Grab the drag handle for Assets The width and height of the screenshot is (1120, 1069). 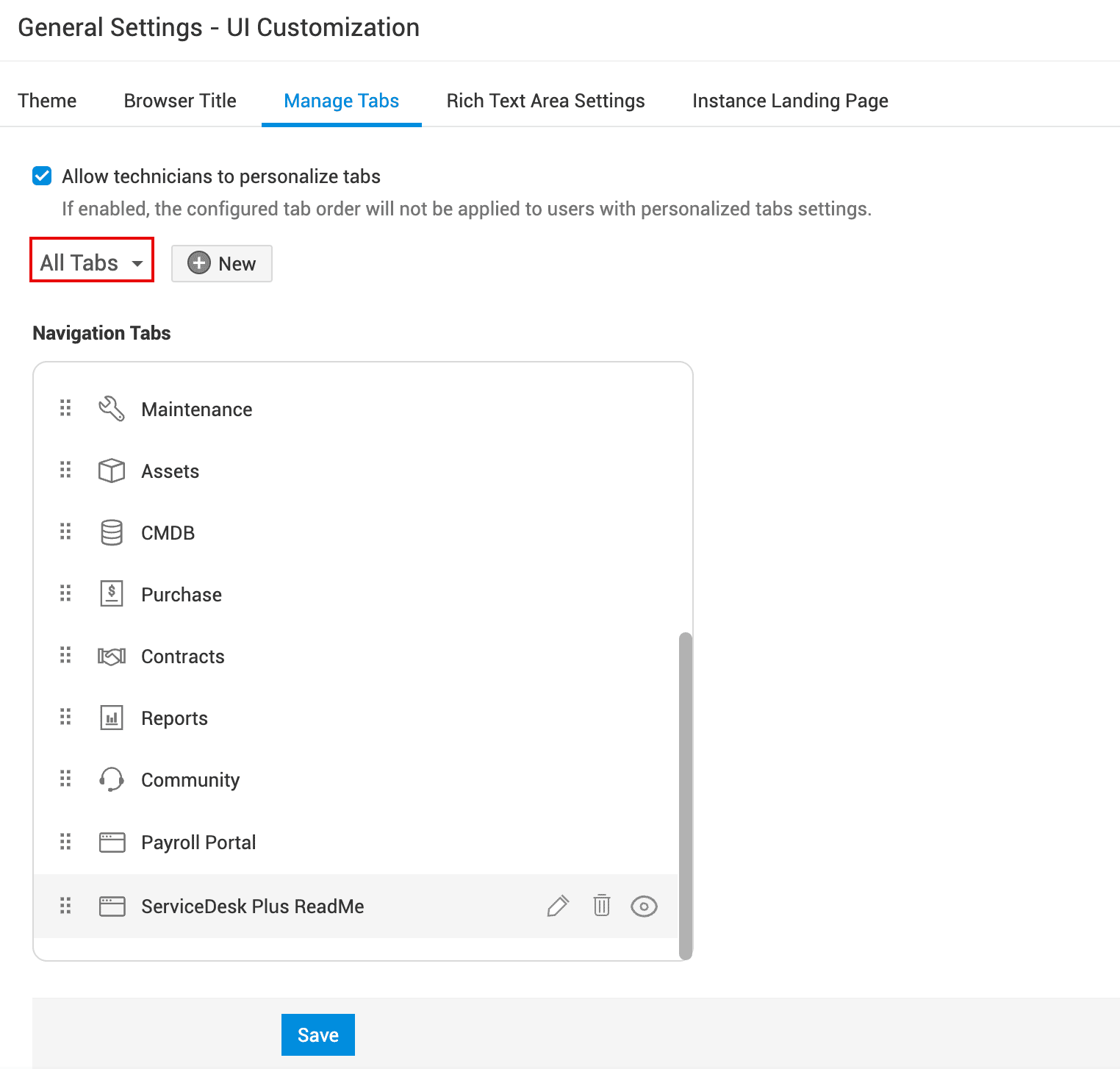pos(65,470)
